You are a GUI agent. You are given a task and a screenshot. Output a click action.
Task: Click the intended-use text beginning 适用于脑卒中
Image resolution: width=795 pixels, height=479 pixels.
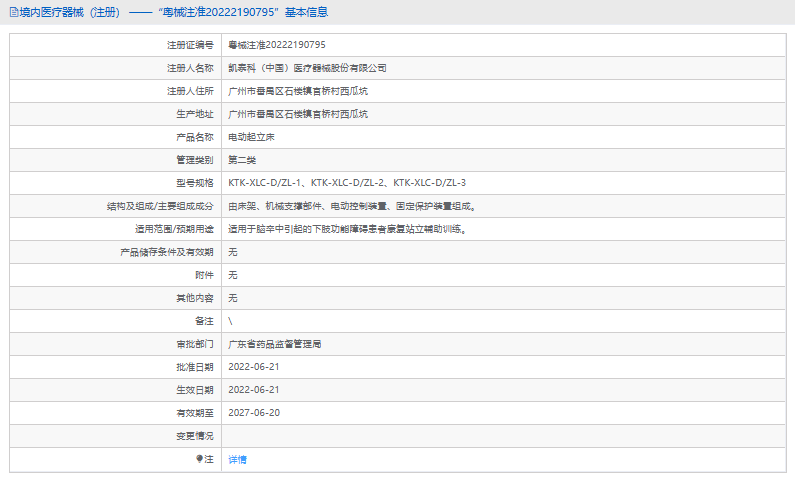click(x=347, y=229)
